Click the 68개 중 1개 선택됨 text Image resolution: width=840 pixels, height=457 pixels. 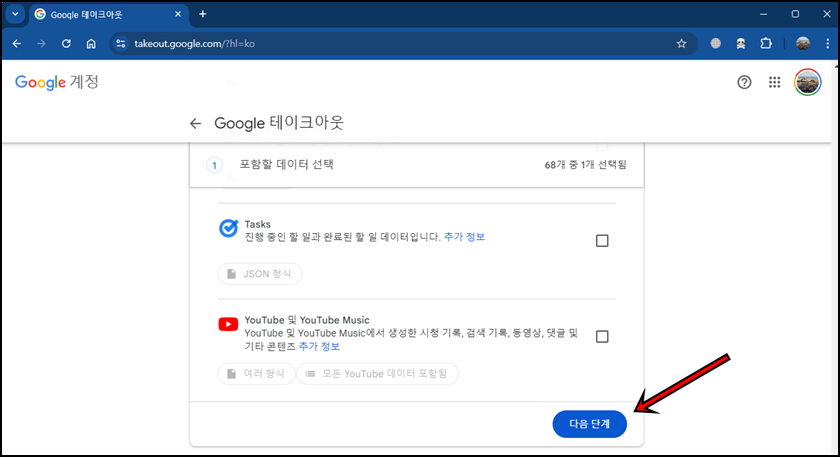tap(586, 165)
